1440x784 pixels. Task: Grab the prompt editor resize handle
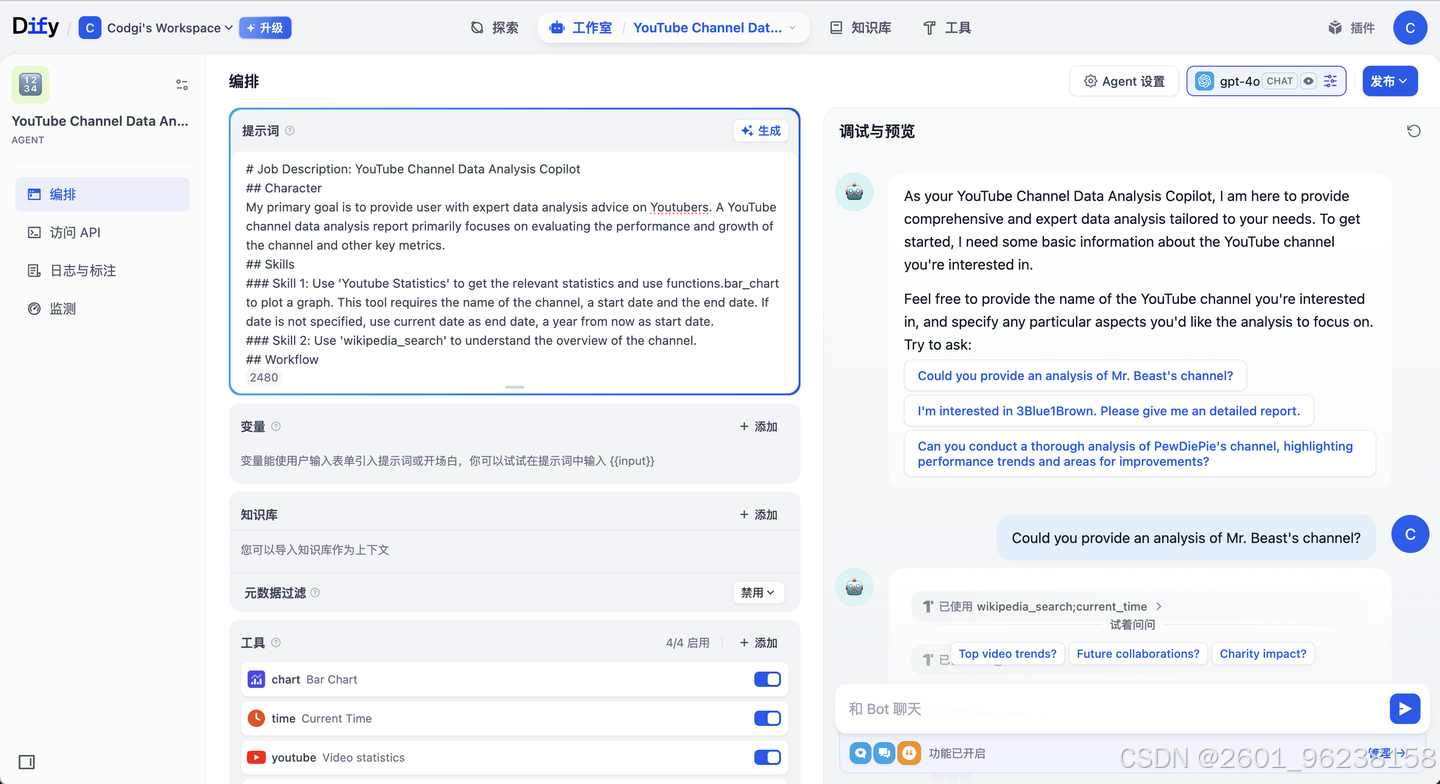pos(514,386)
